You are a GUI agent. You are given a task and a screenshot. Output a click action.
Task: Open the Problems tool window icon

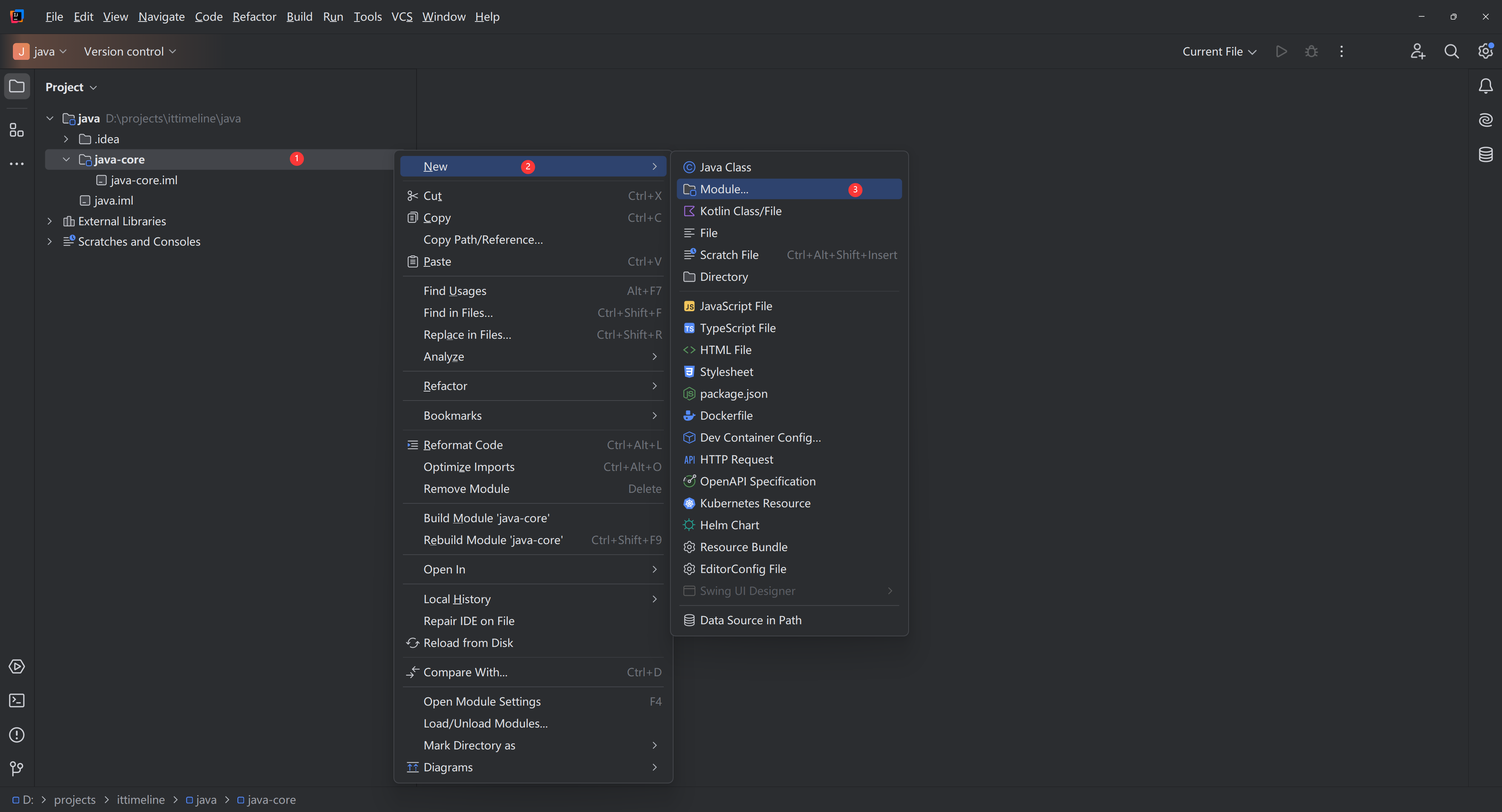point(17,735)
